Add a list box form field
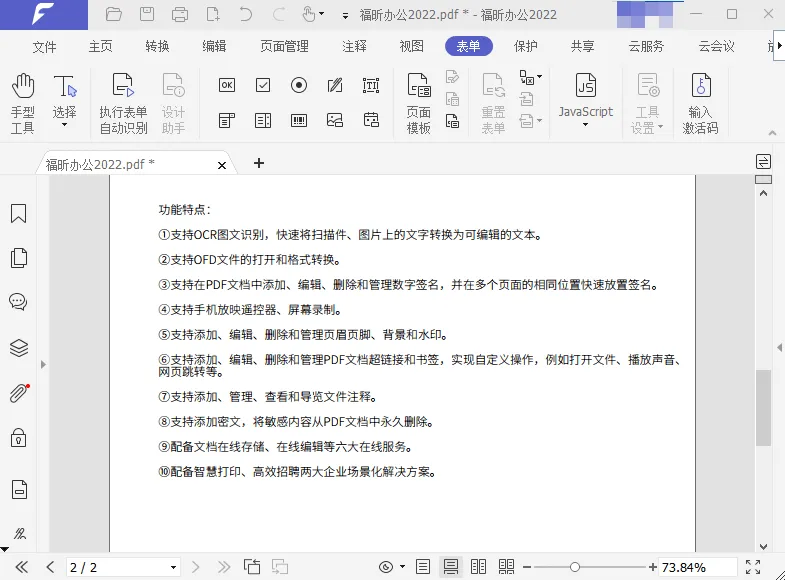The image size is (785, 580). point(263,120)
